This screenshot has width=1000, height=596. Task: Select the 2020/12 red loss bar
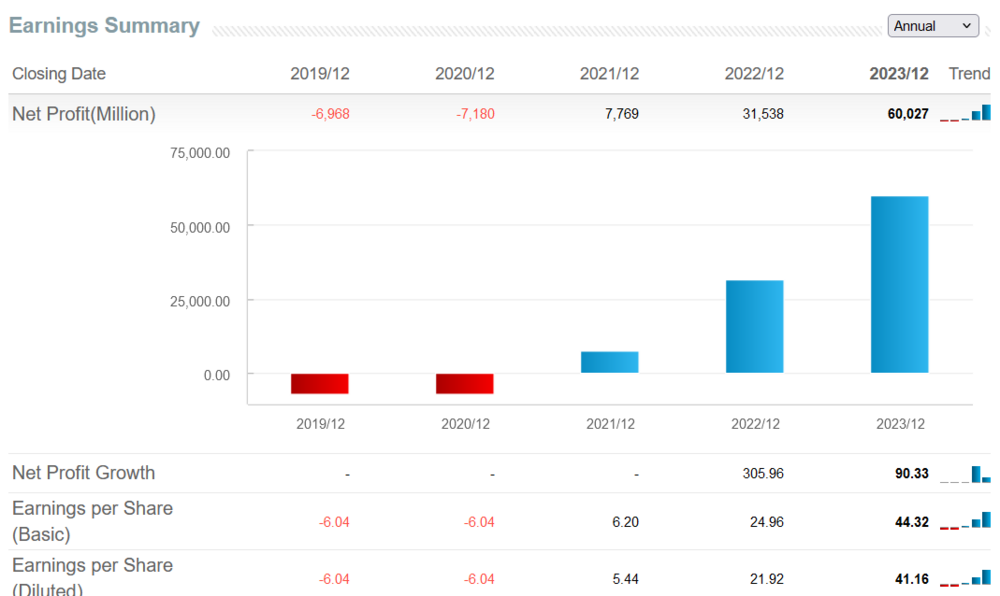464,384
